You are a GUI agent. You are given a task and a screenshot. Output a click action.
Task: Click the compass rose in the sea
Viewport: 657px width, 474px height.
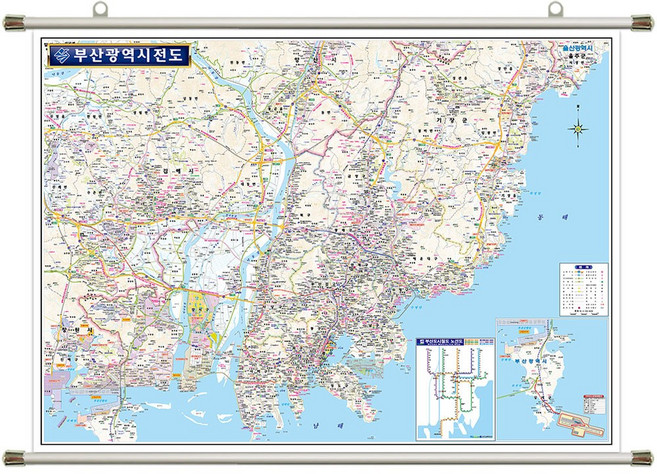pyautogui.click(x=578, y=128)
